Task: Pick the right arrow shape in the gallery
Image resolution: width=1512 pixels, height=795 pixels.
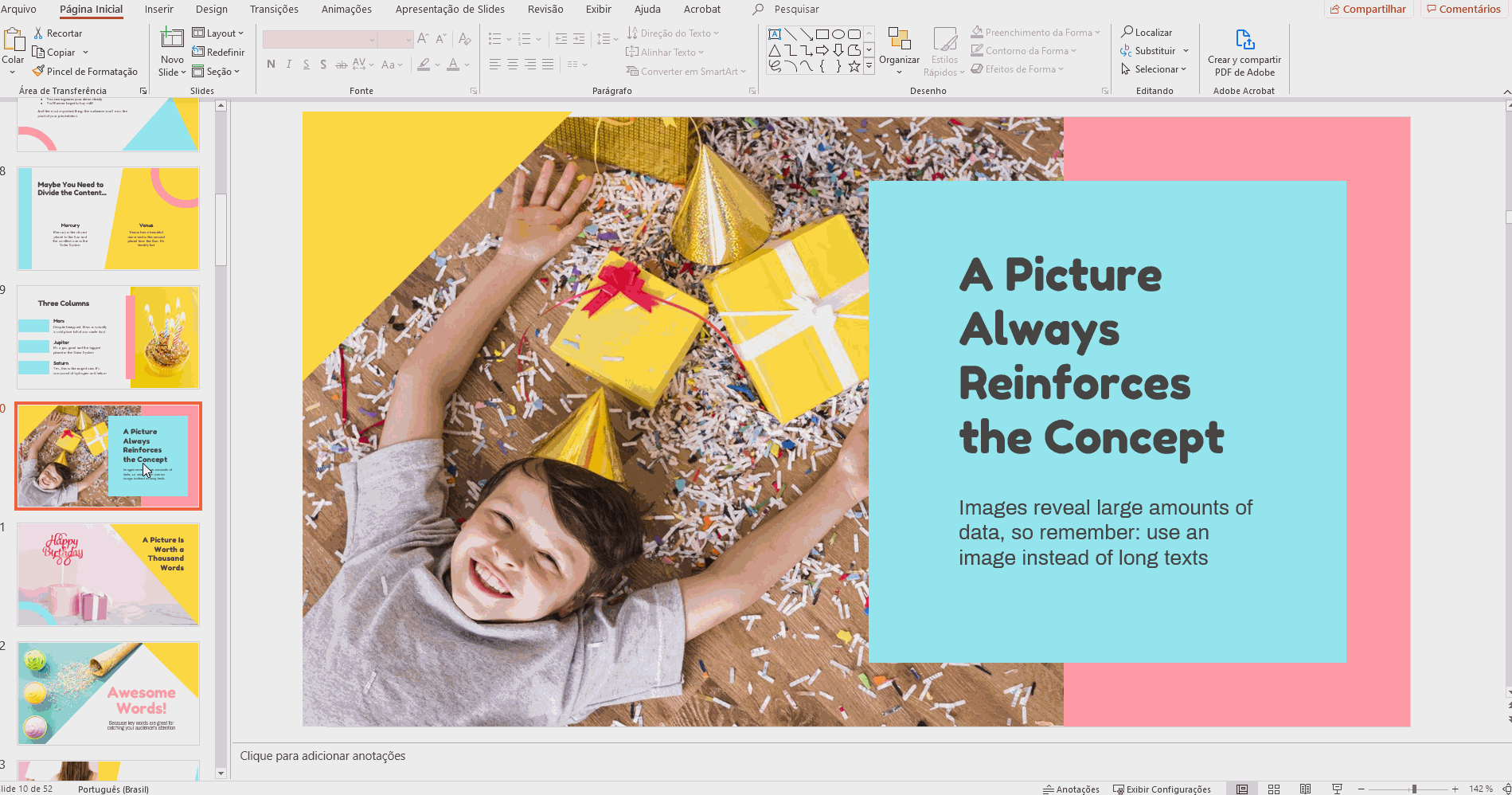Action: click(x=822, y=50)
